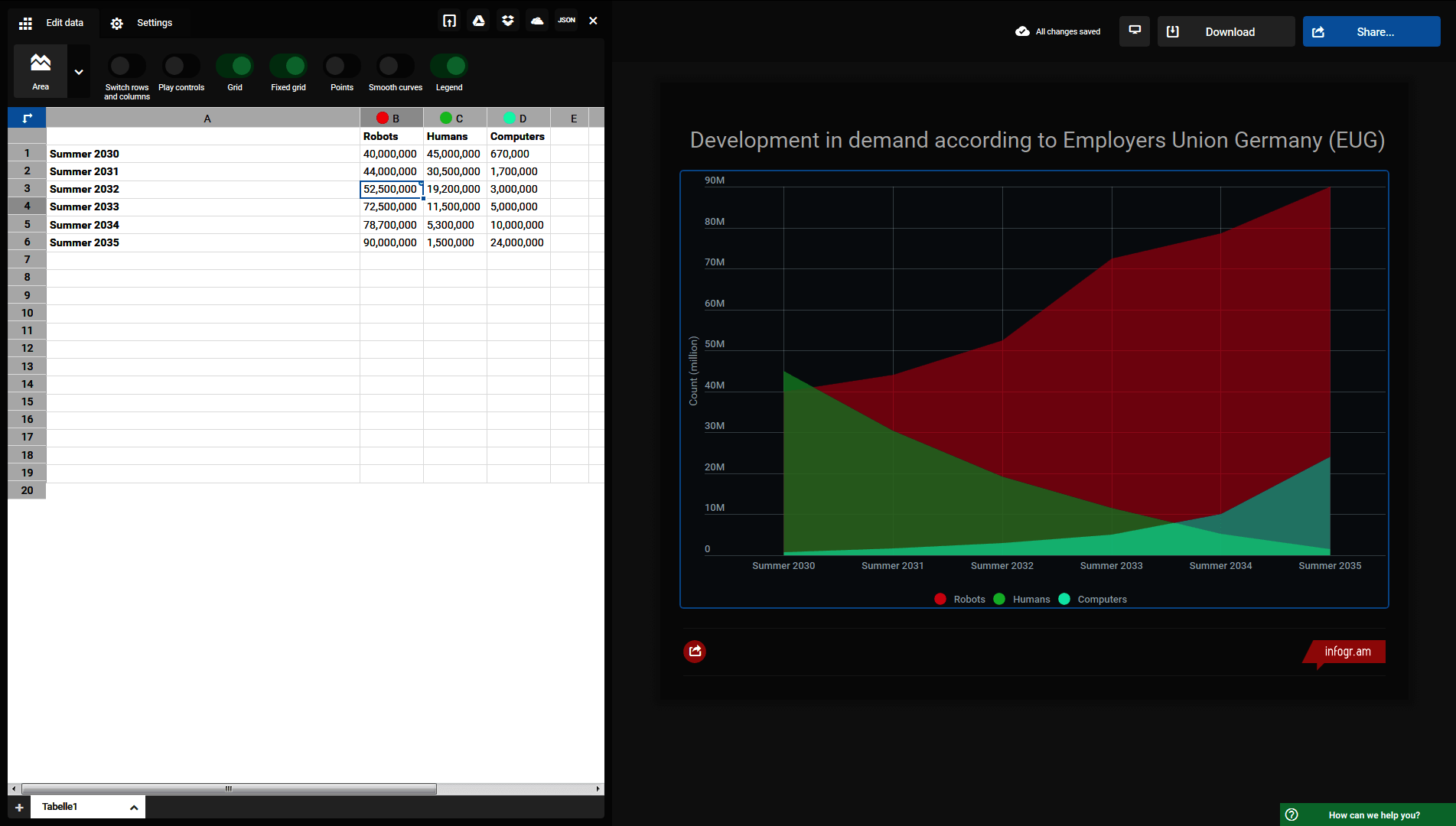This screenshot has width=1456, height=826.
Task: Open the Tabelle1 sheet options chevron
Action: (134, 807)
